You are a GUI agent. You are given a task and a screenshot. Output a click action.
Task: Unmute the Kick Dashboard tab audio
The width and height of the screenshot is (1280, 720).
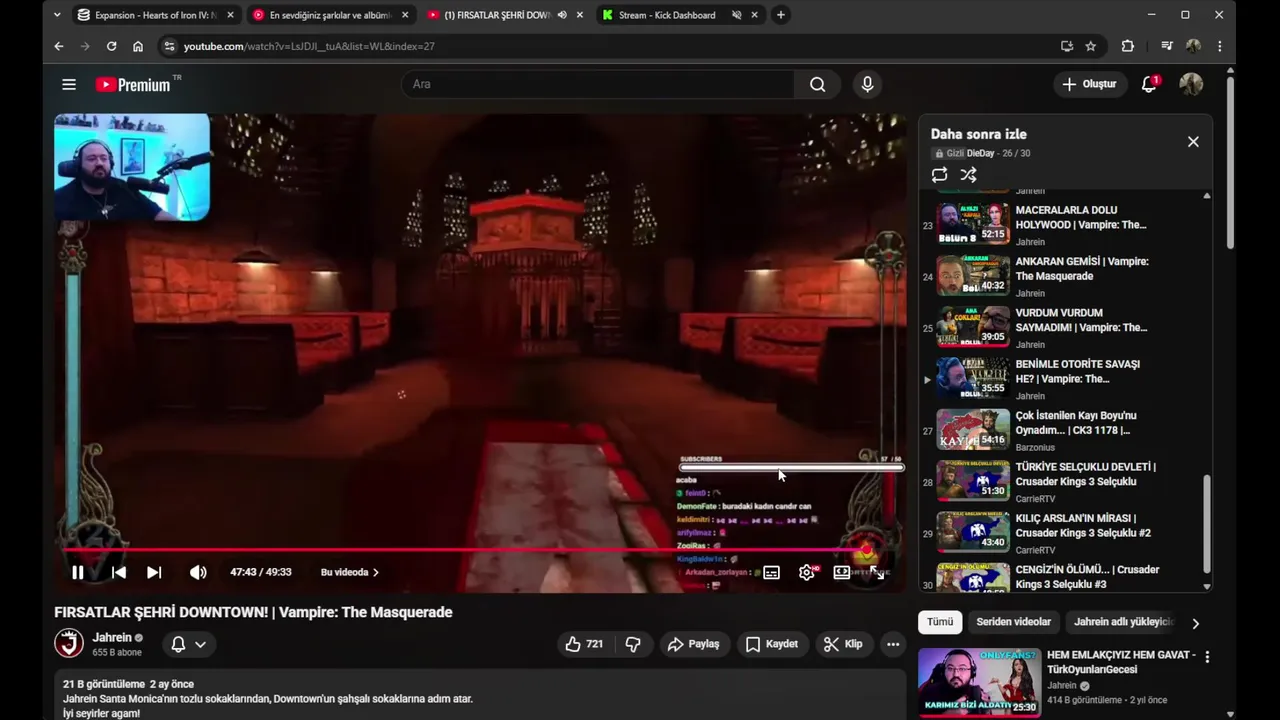tap(736, 15)
